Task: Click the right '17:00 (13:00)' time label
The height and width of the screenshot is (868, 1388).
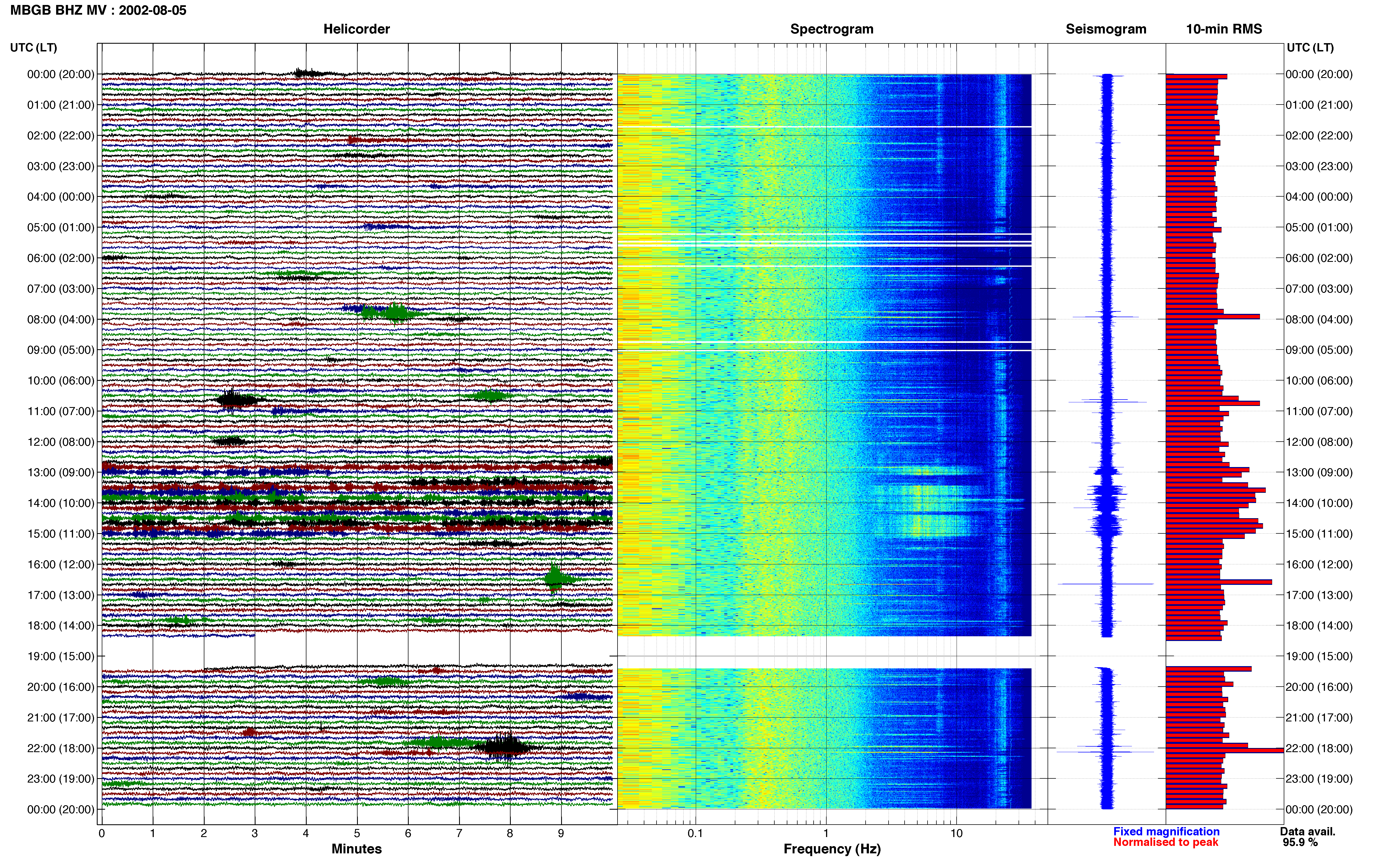Action: [1319, 595]
